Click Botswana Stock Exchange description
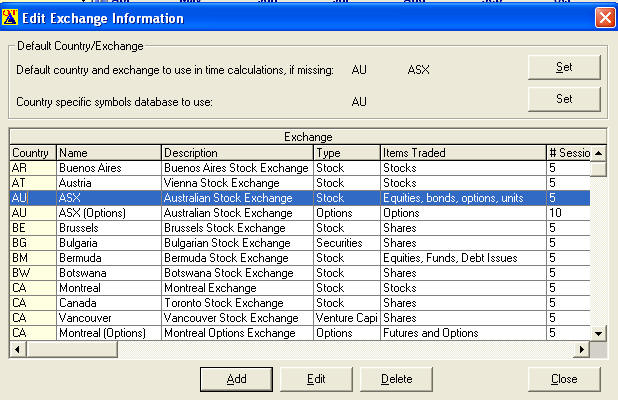 [x=237, y=273]
